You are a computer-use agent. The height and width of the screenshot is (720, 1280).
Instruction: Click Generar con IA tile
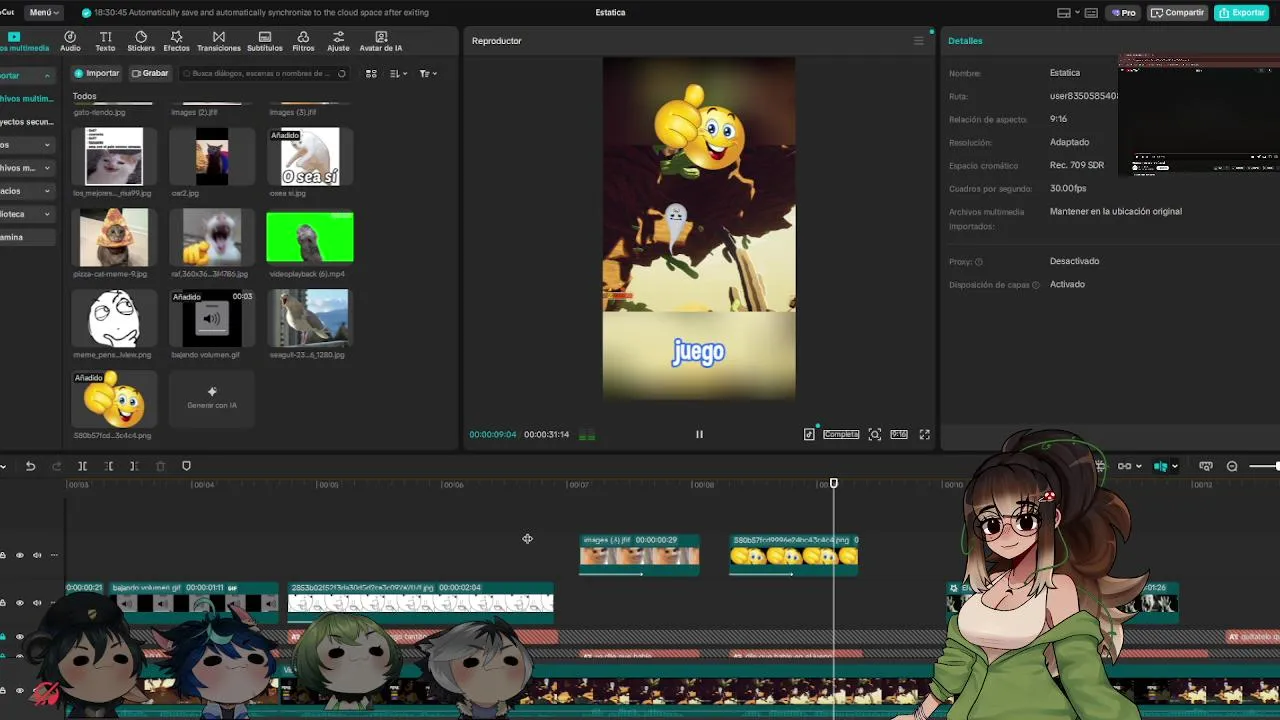[x=212, y=398]
